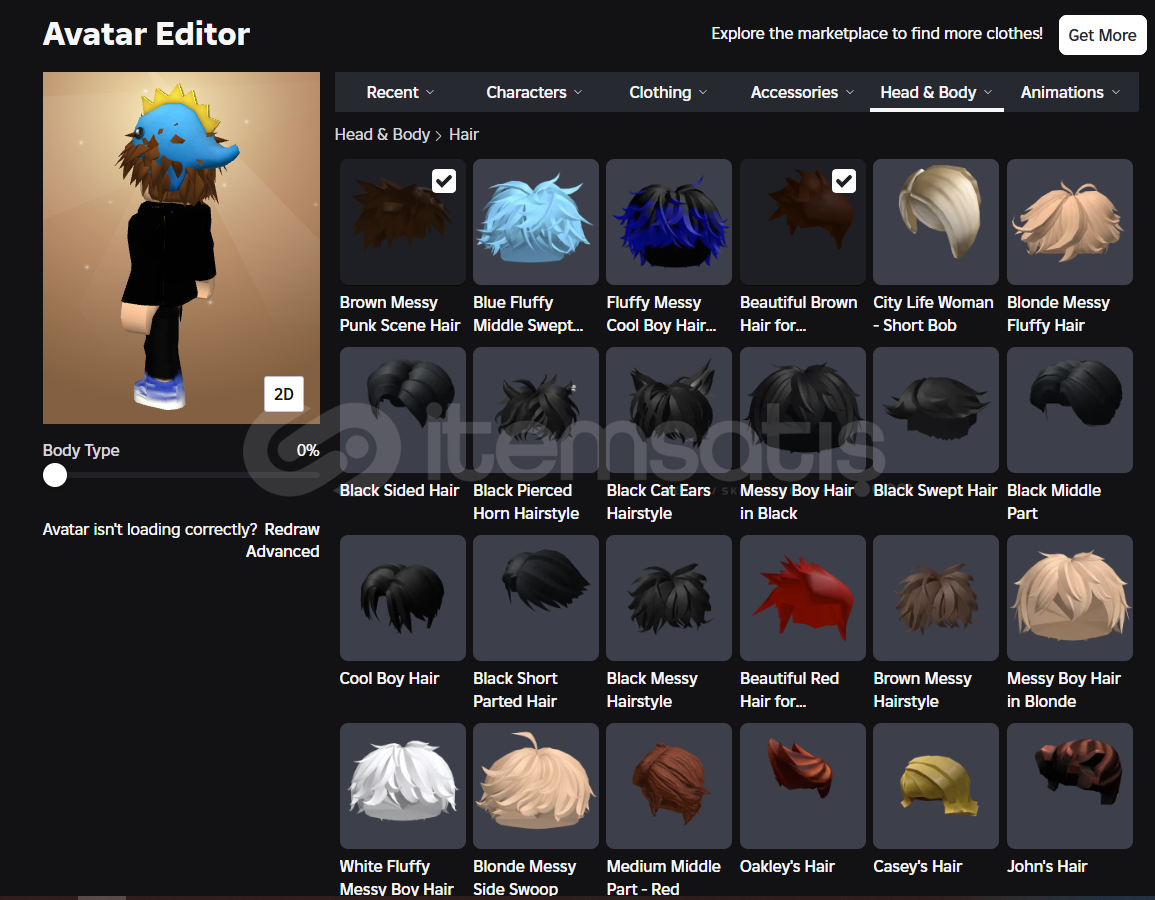1155x900 pixels.
Task: Click the Get More button
Action: point(1102,35)
